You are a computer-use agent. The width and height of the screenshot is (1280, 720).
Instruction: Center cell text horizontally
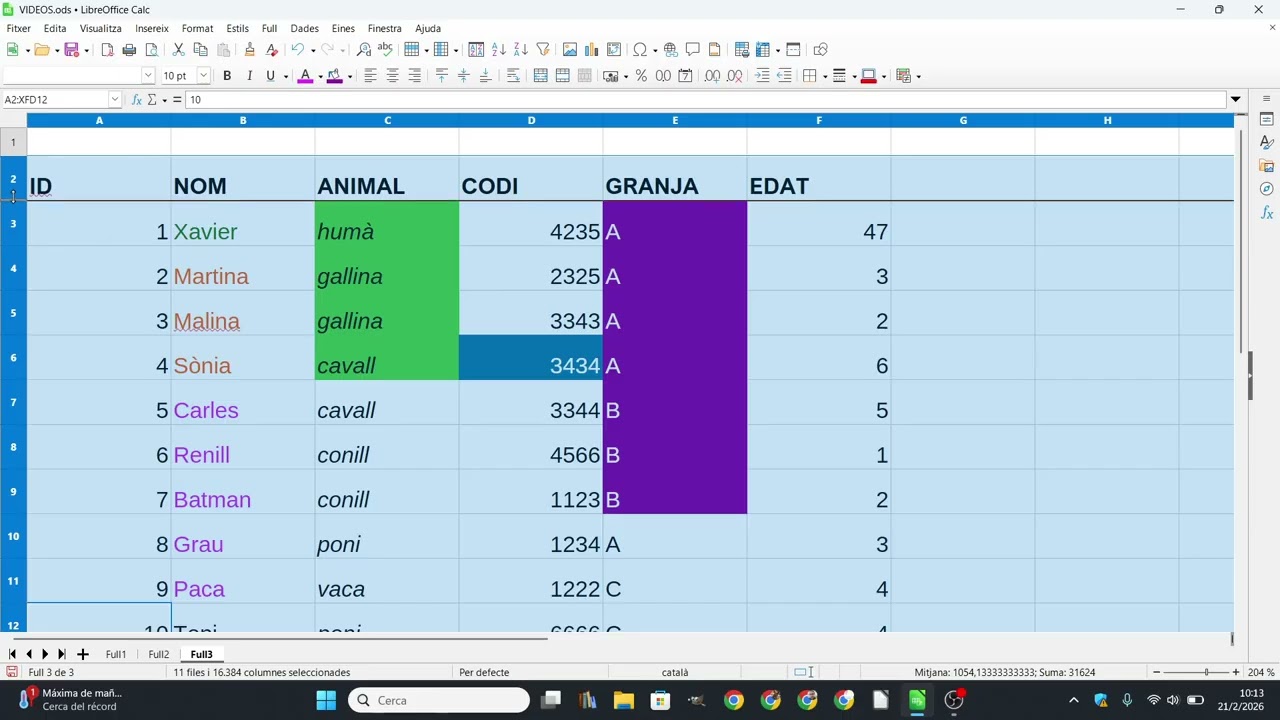tap(392, 76)
